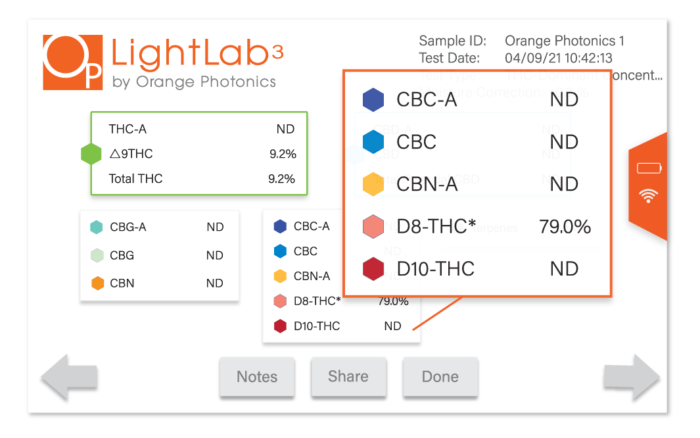
Task: Click the green Δ9THC hexagon icon
Action: (x=91, y=154)
